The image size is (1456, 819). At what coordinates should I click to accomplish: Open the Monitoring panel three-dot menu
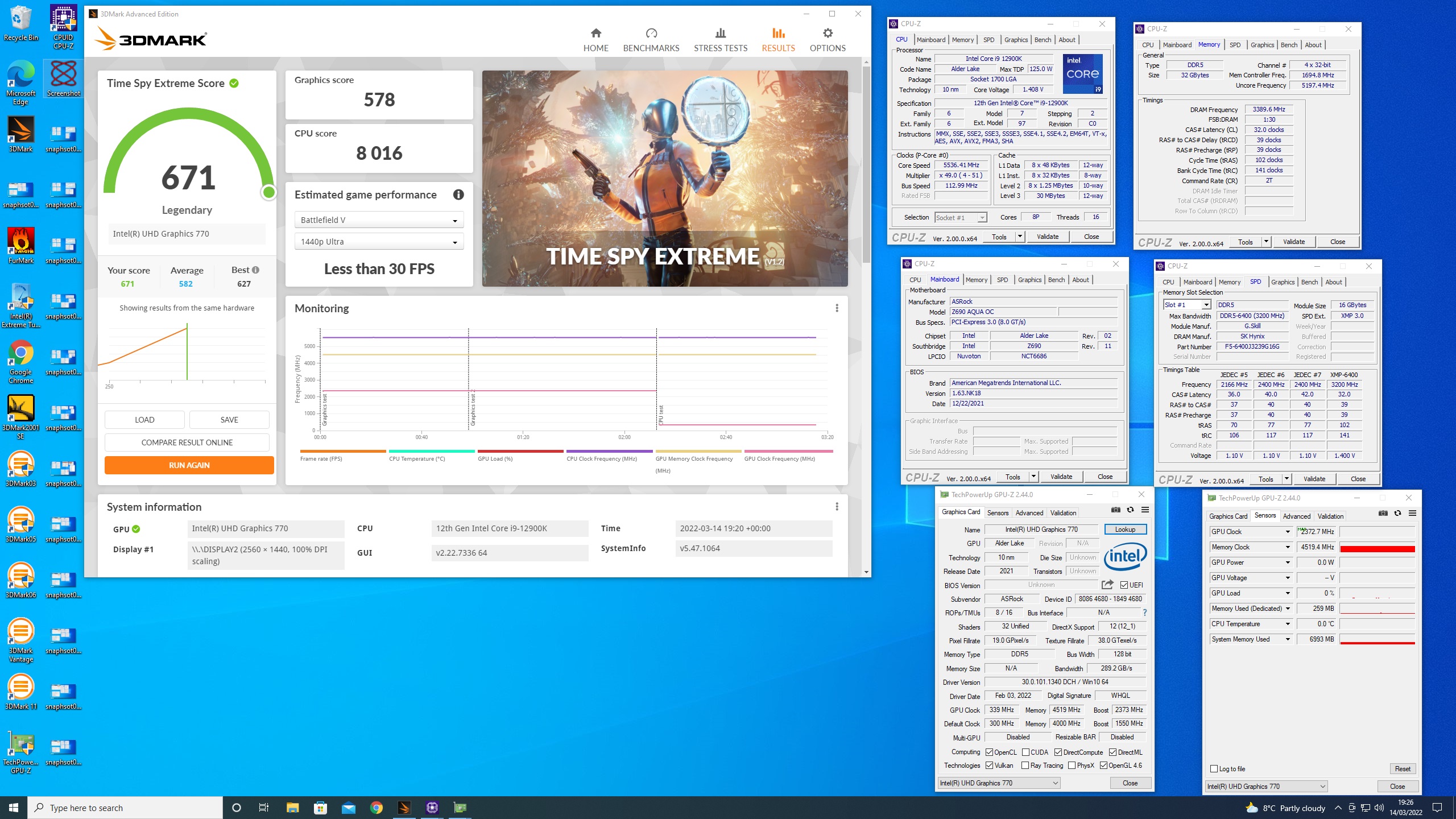(x=837, y=308)
